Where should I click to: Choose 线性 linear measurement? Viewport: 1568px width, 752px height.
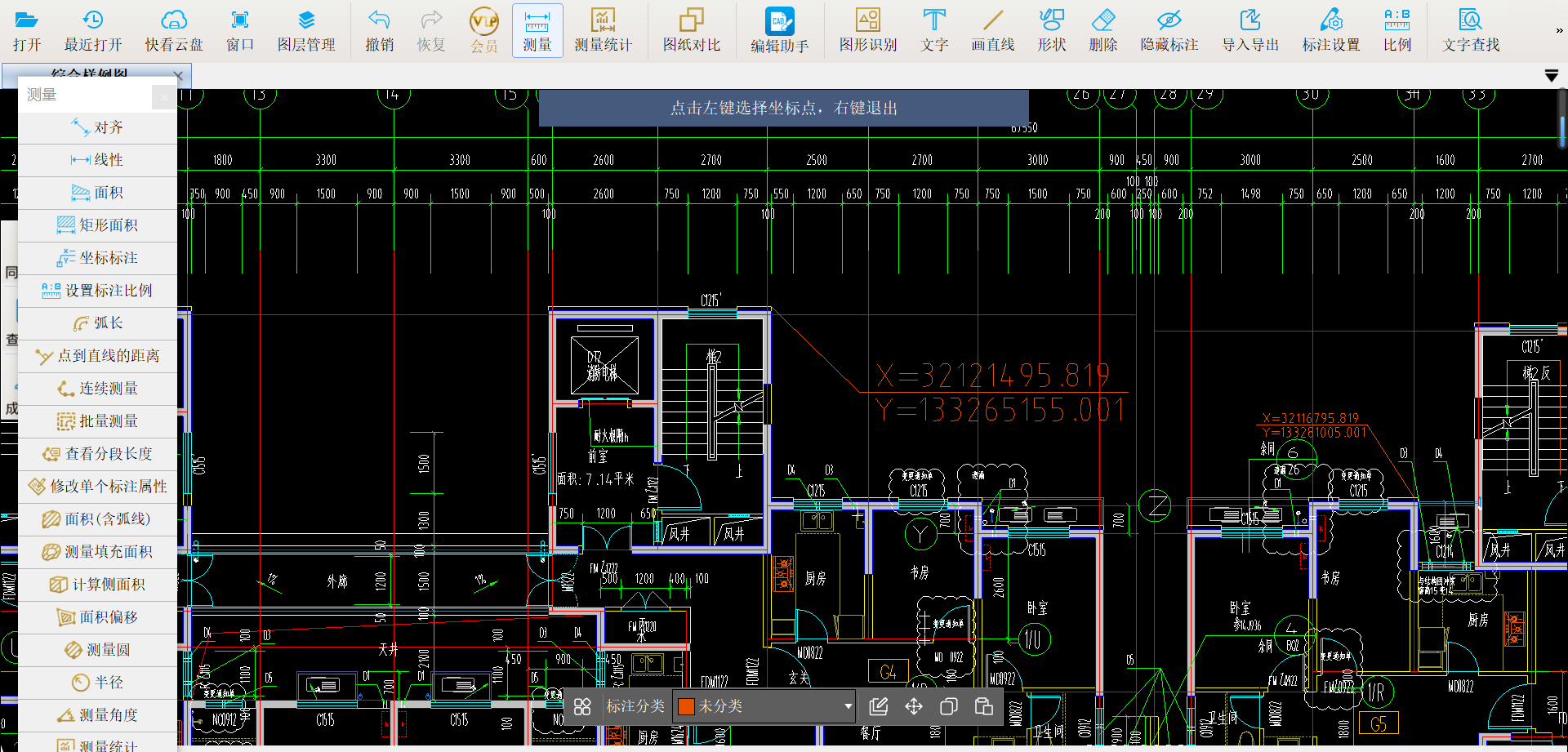coord(97,160)
